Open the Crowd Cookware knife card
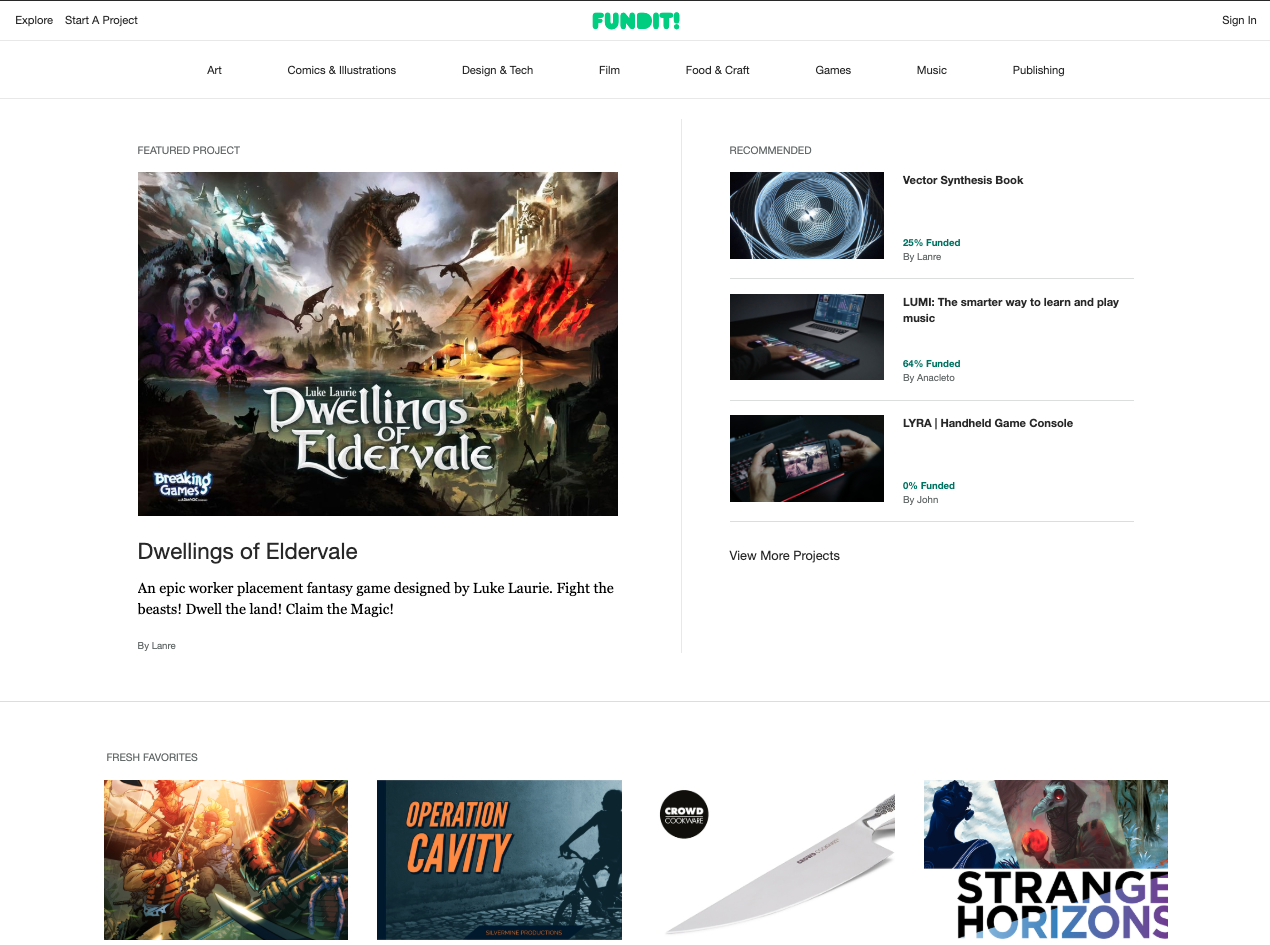This screenshot has width=1270, height=945. coord(773,860)
